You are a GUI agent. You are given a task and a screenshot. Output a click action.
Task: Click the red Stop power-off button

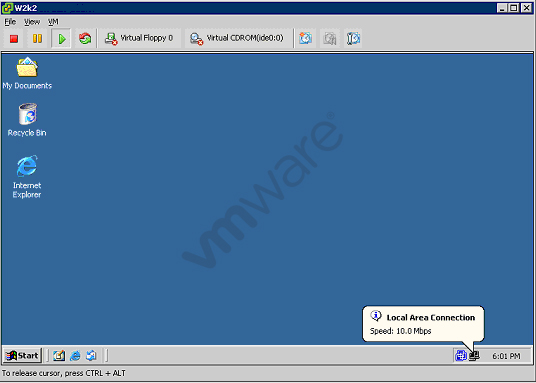(14, 39)
